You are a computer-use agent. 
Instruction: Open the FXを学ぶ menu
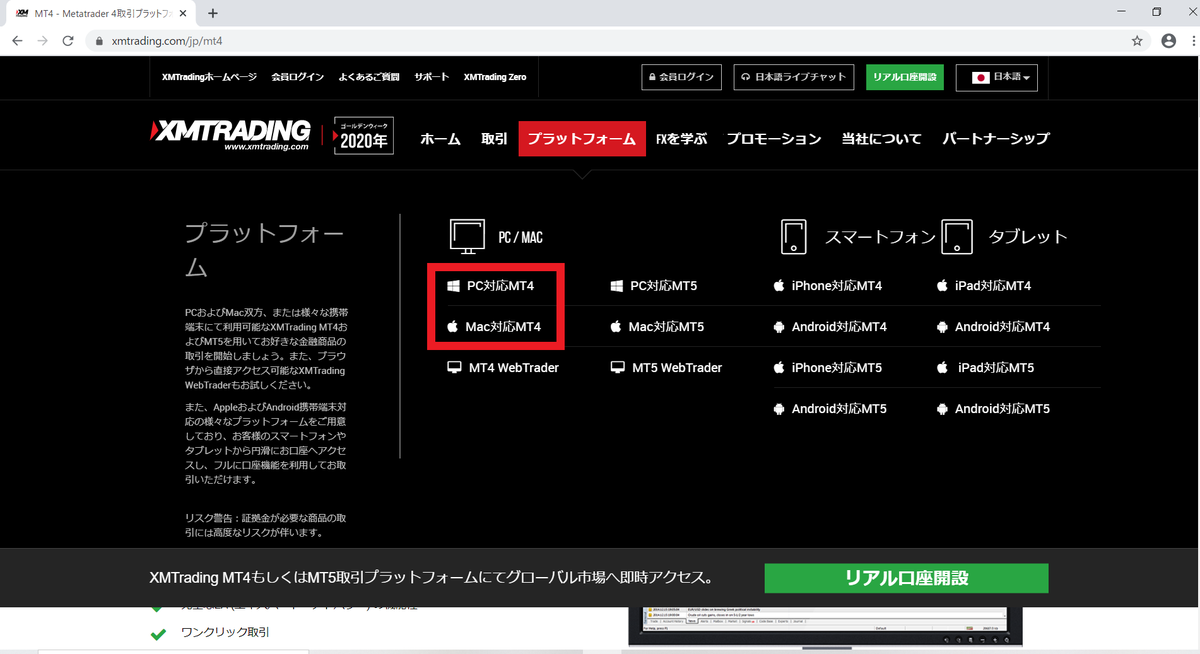click(681, 139)
